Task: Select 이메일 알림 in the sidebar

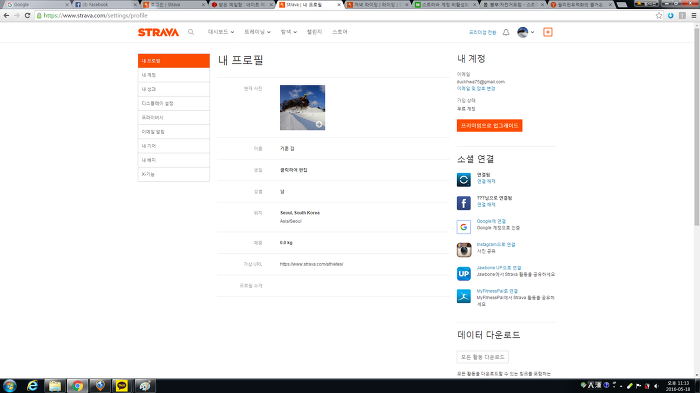Action: 174,132
